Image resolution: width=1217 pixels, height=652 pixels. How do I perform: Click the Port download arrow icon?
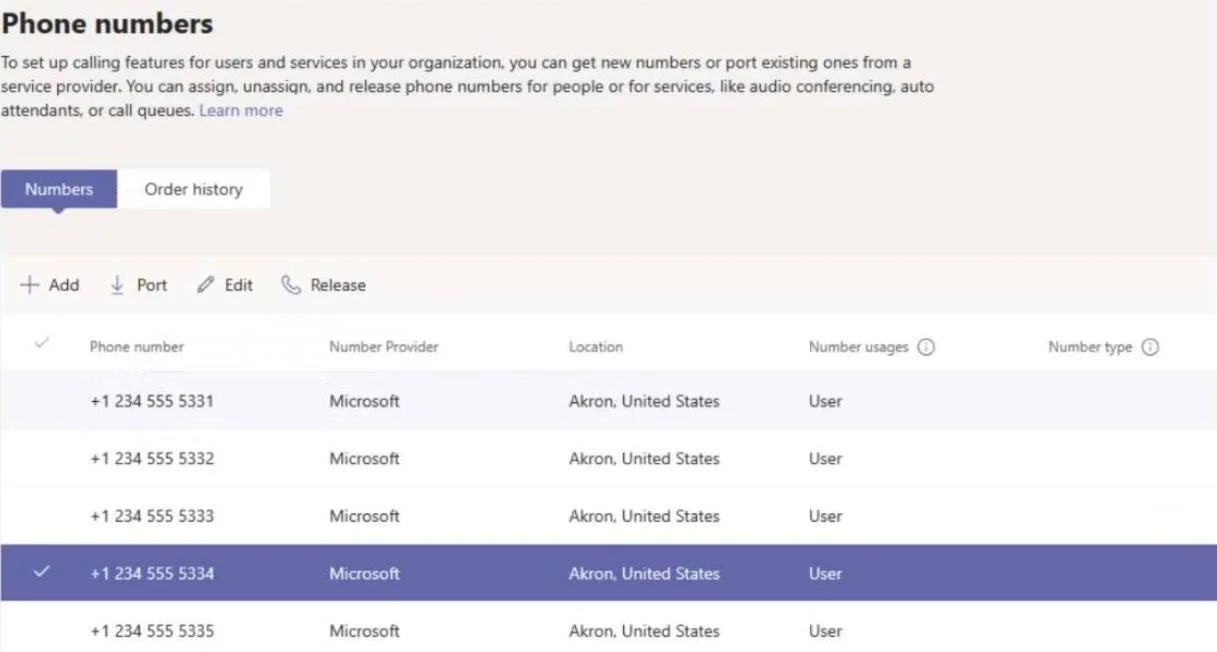pyautogui.click(x=117, y=285)
